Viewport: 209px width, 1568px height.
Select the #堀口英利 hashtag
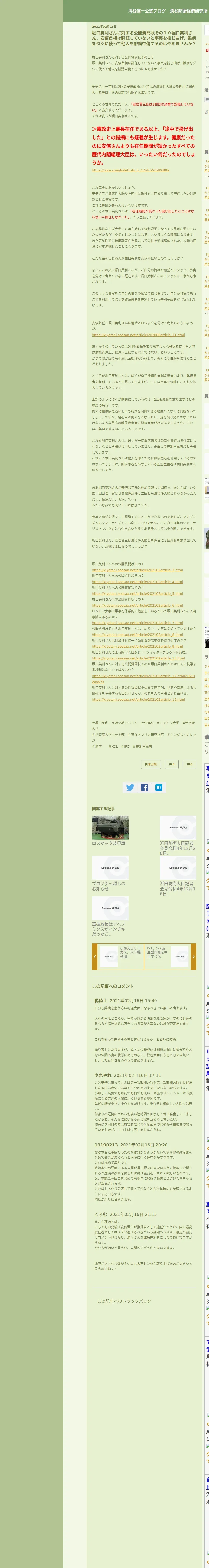(100, 723)
